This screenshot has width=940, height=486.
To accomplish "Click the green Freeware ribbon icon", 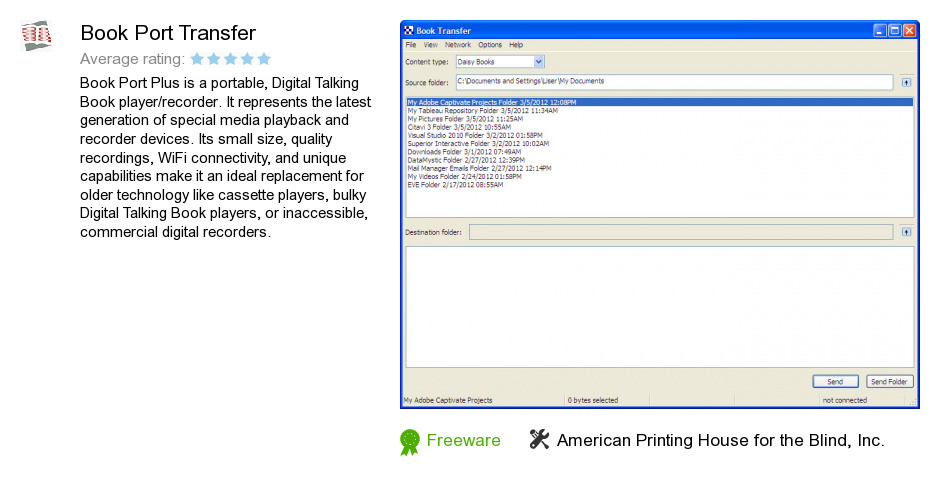I will [x=410, y=442].
